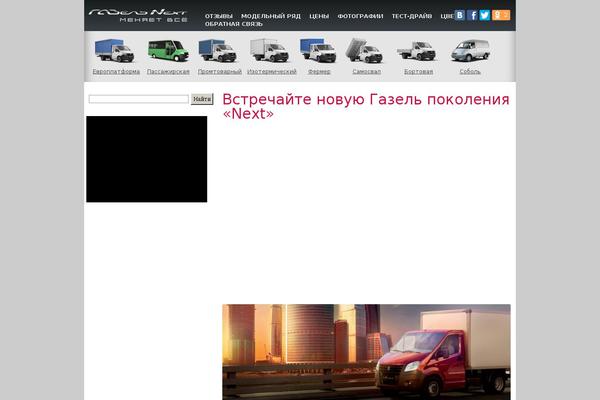600x400 pixels.
Task: Follow the Изотермический text link
Action: 272,72
